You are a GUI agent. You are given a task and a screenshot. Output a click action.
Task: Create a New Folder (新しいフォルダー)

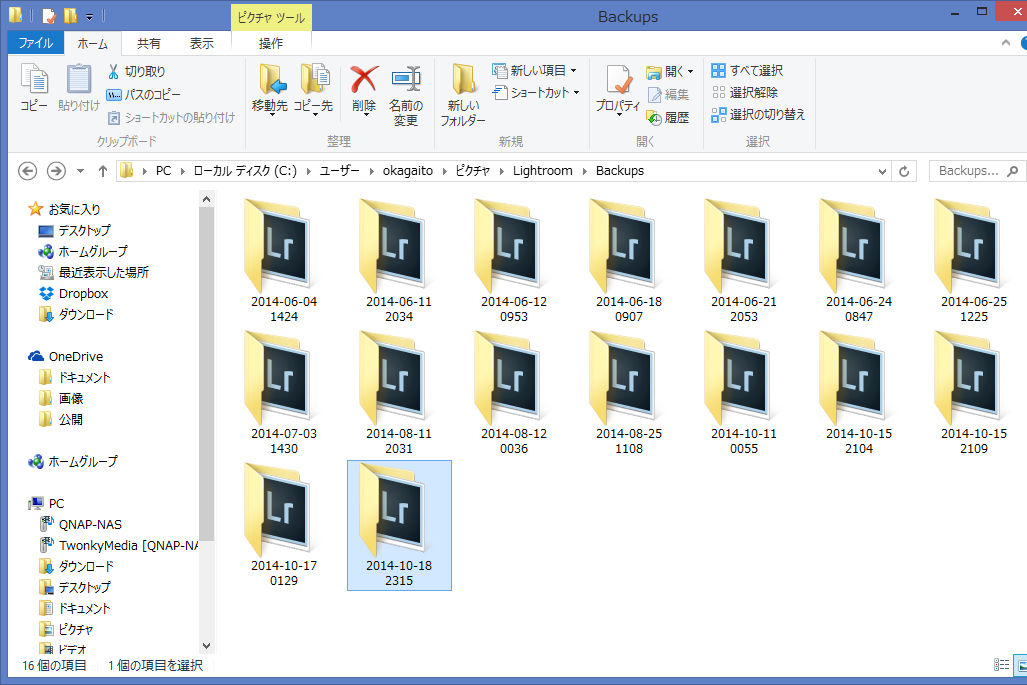(x=463, y=95)
